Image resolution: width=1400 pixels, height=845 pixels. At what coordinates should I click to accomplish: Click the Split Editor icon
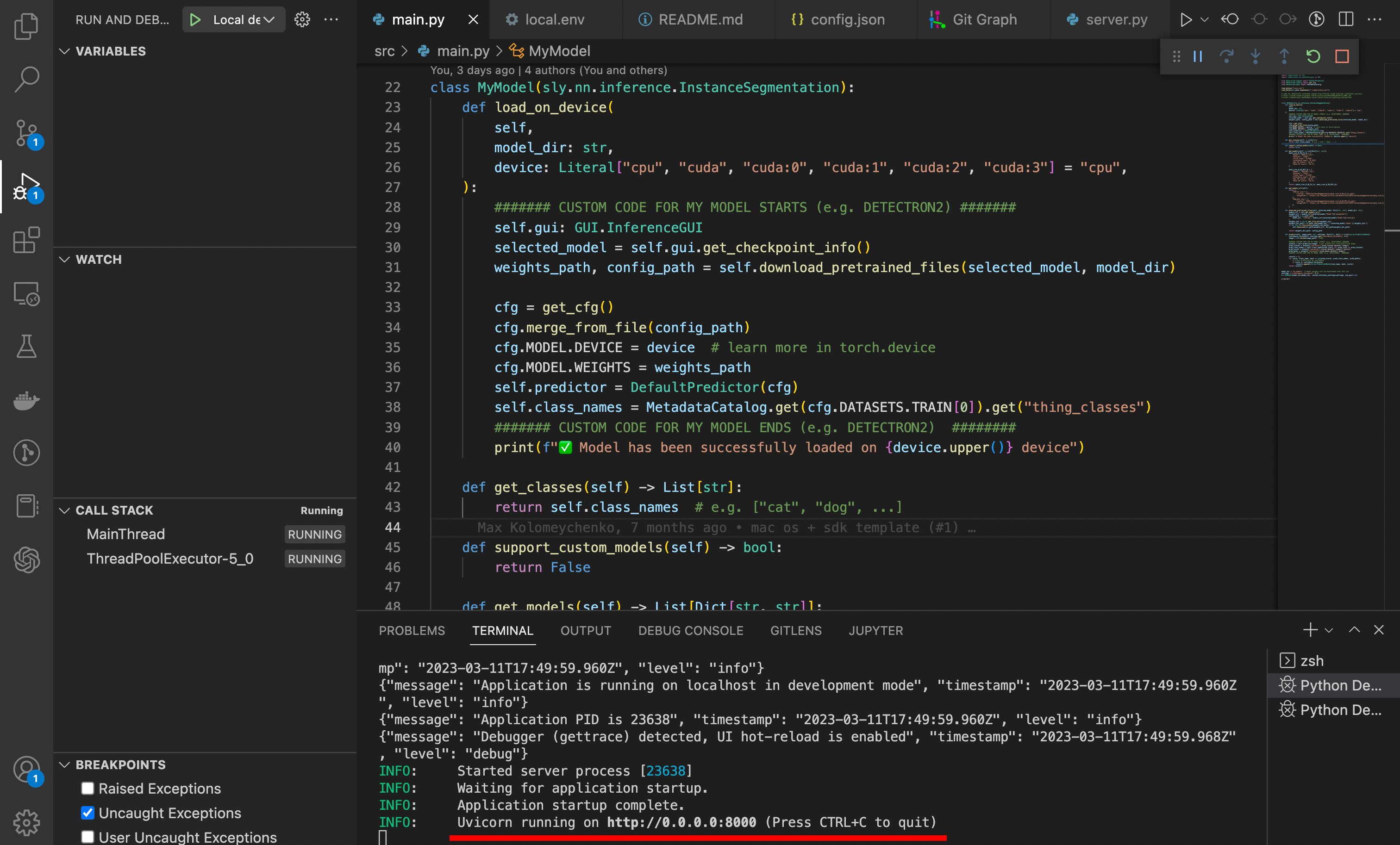(x=1346, y=19)
